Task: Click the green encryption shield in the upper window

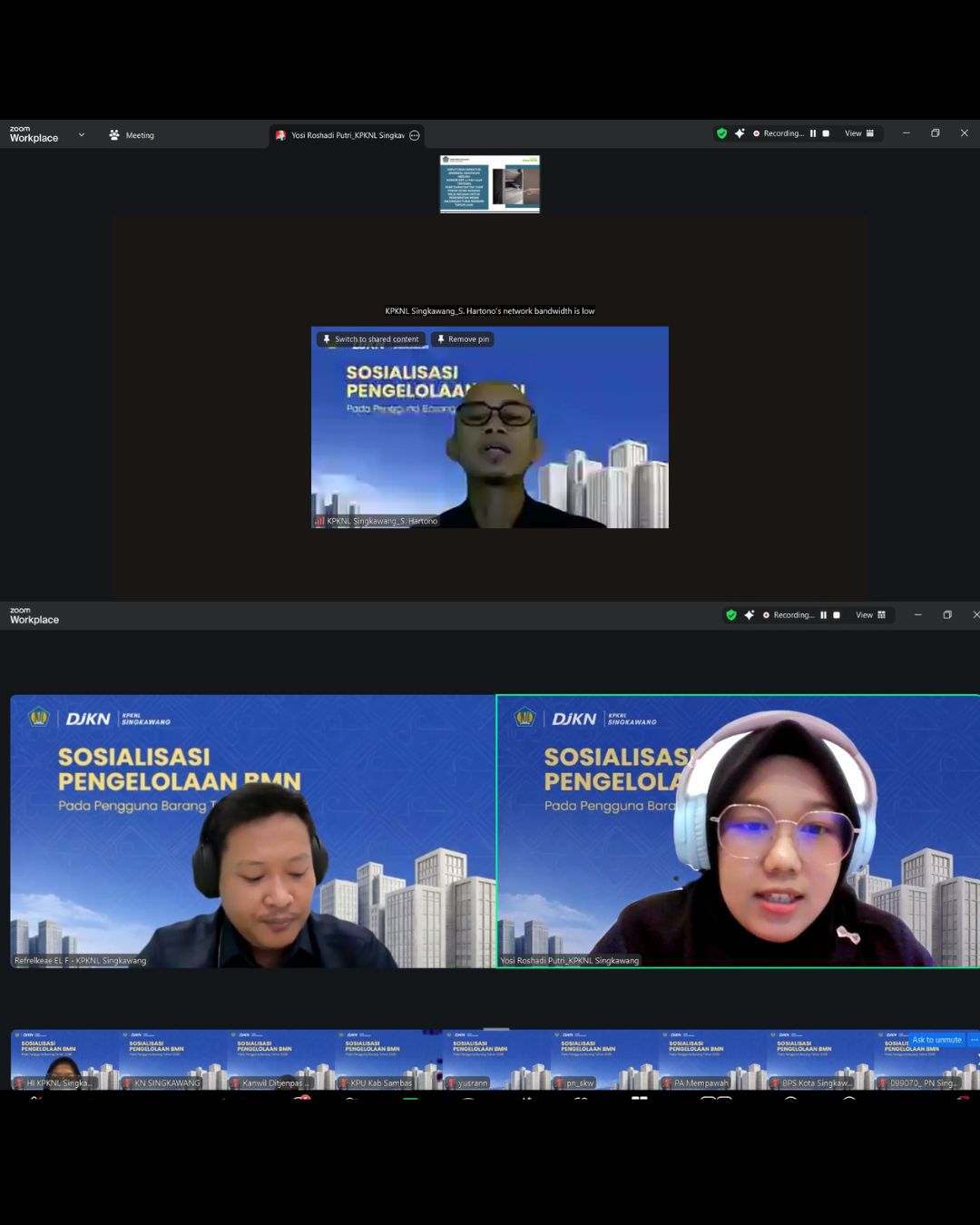Action: (x=722, y=133)
